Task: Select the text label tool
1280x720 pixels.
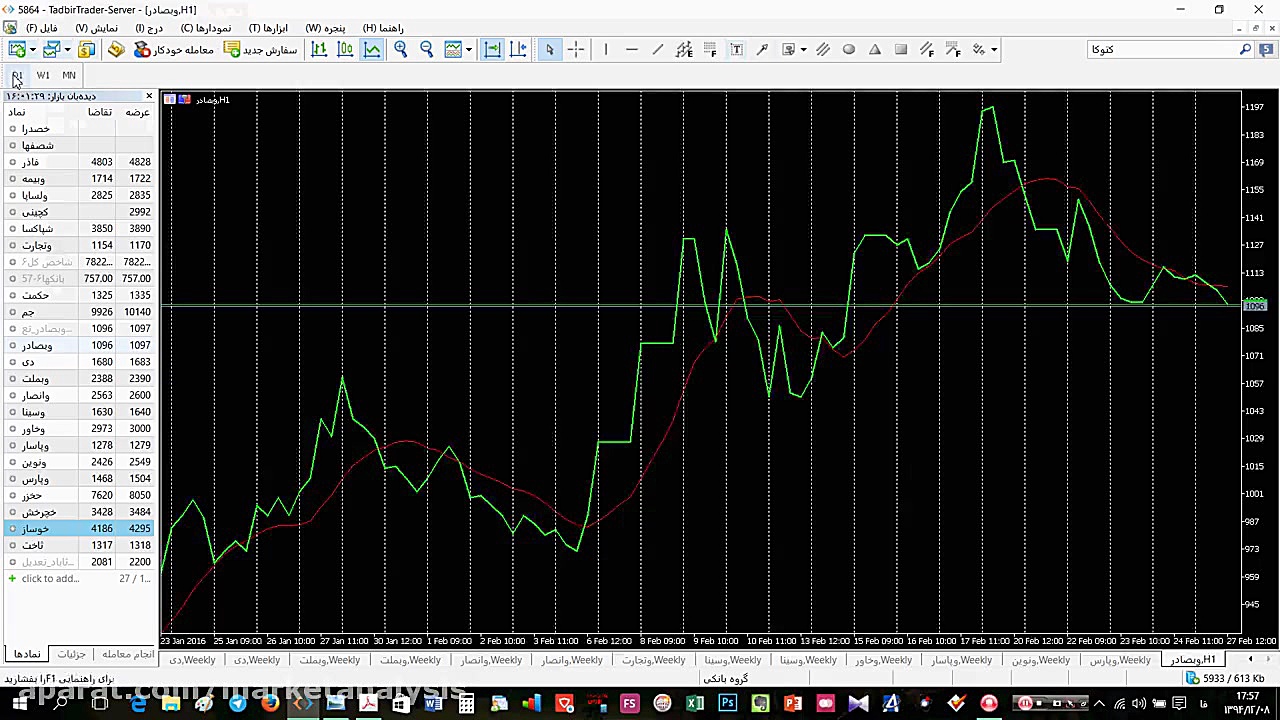Action: tap(737, 49)
